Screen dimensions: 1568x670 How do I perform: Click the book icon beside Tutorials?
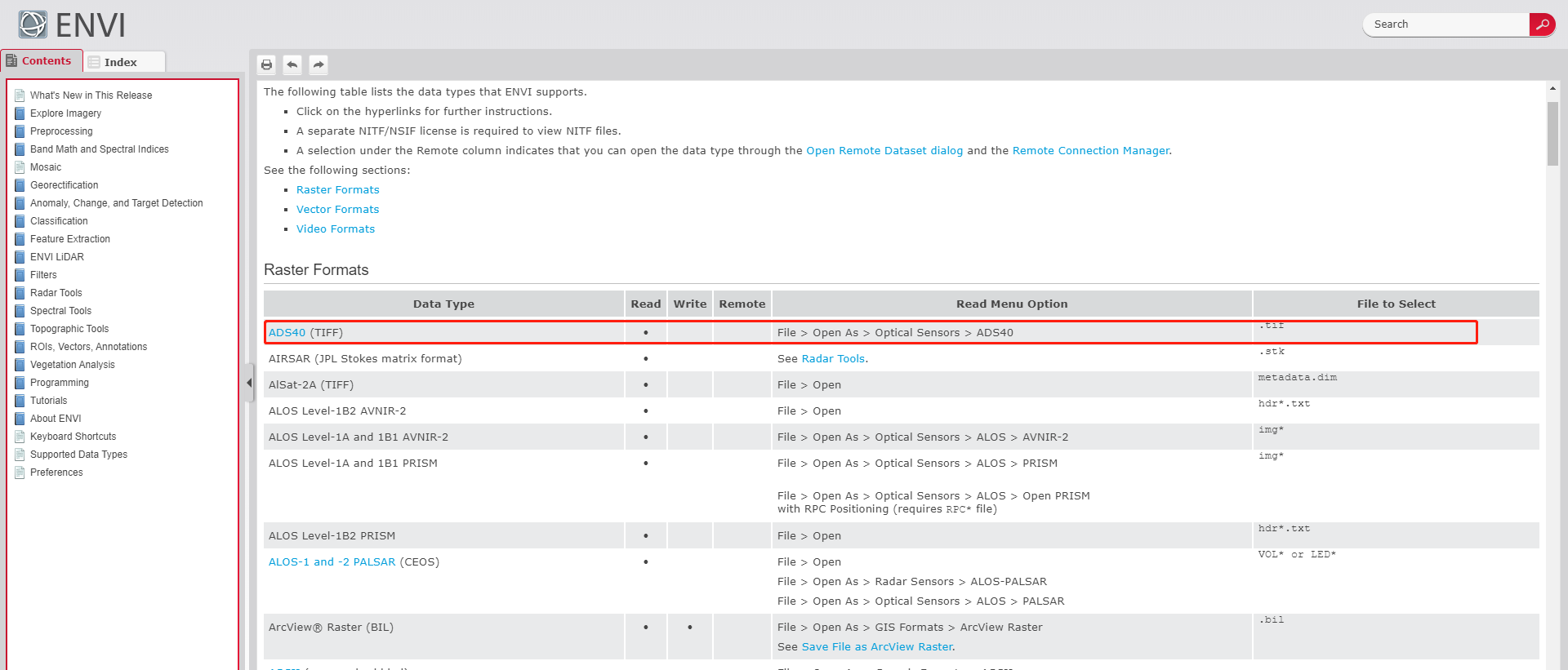point(20,401)
